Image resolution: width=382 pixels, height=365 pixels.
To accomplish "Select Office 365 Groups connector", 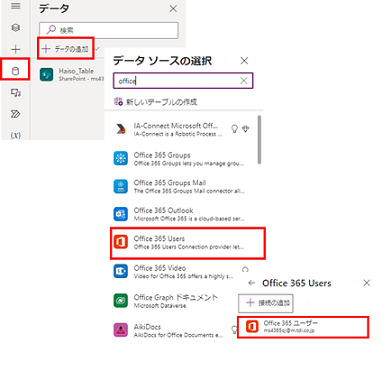I will point(182,159).
